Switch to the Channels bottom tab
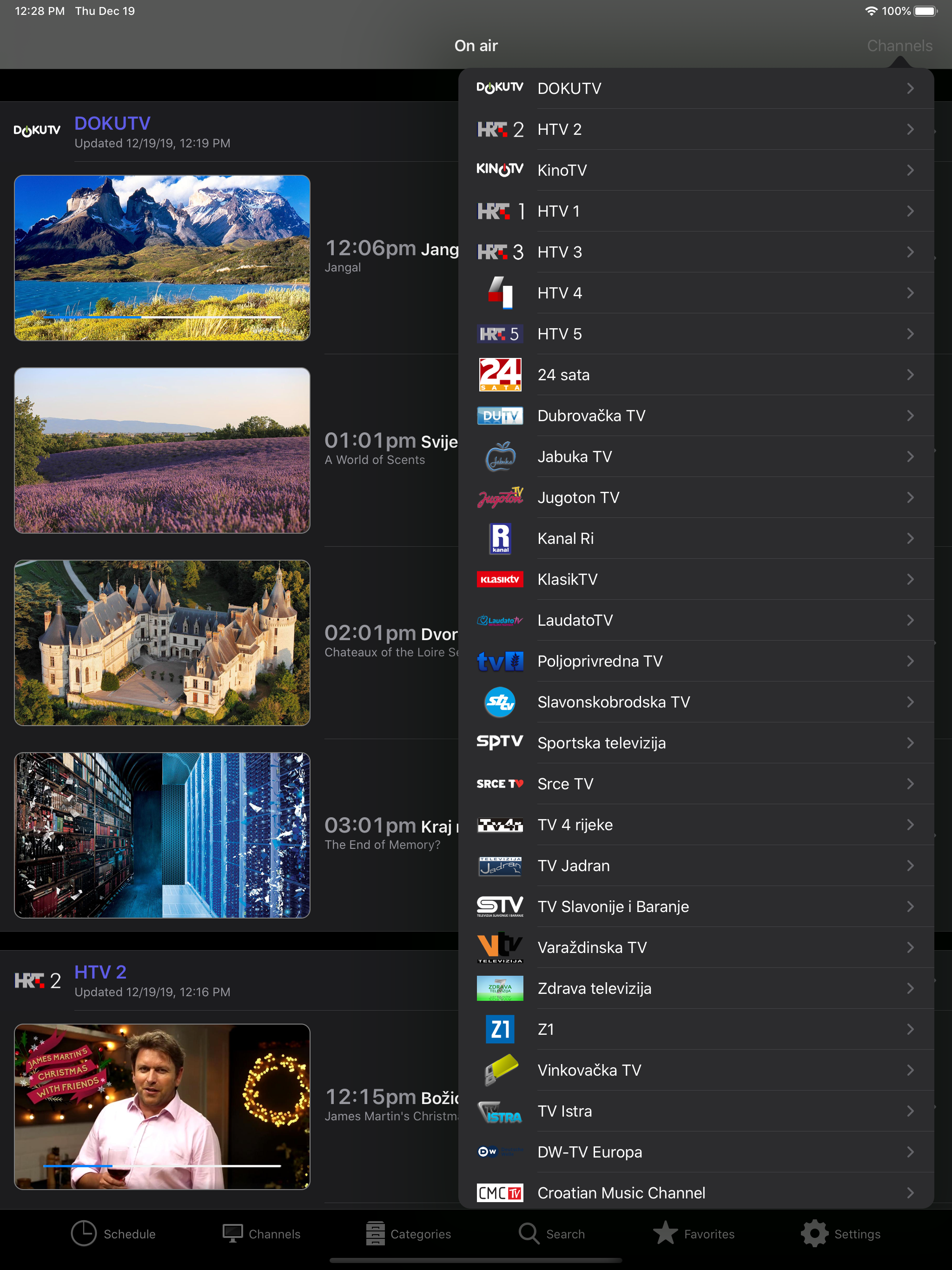Image resolution: width=952 pixels, height=1270 pixels. coord(261,1233)
